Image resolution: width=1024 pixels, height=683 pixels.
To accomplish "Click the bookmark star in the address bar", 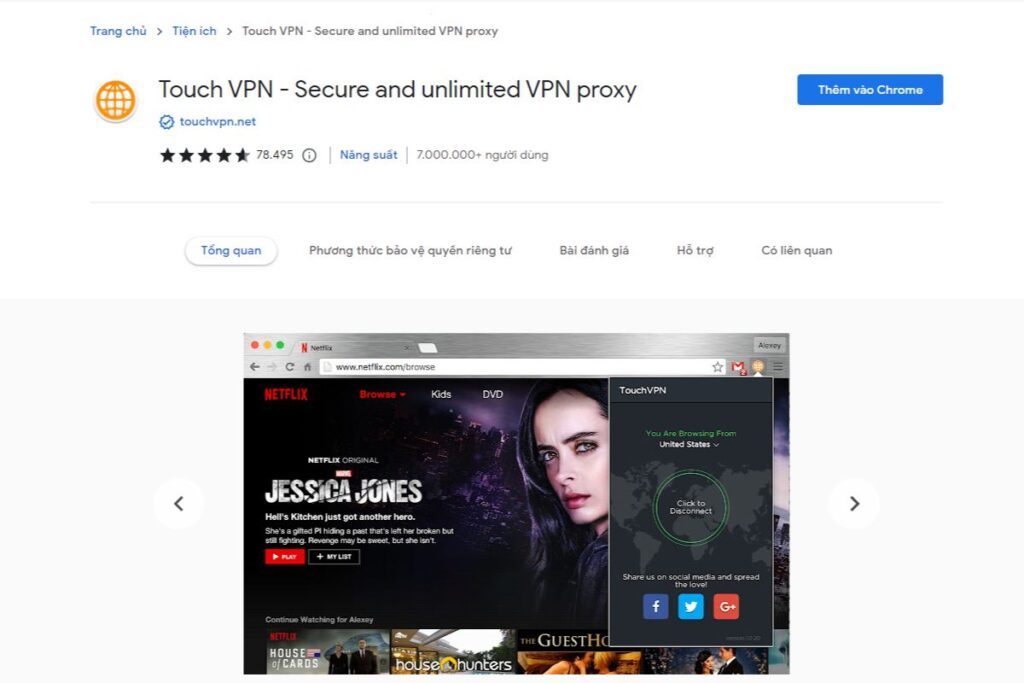I will tap(718, 366).
